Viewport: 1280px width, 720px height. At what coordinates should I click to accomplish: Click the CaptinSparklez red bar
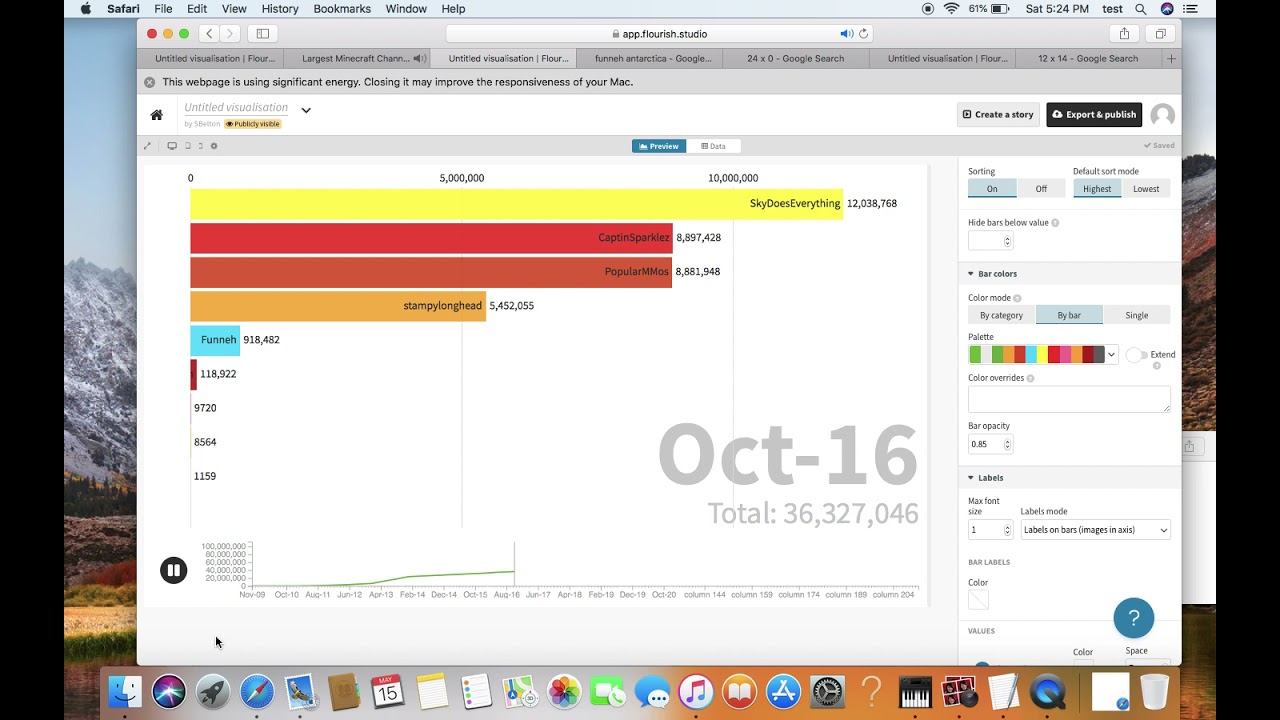tap(432, 238)
